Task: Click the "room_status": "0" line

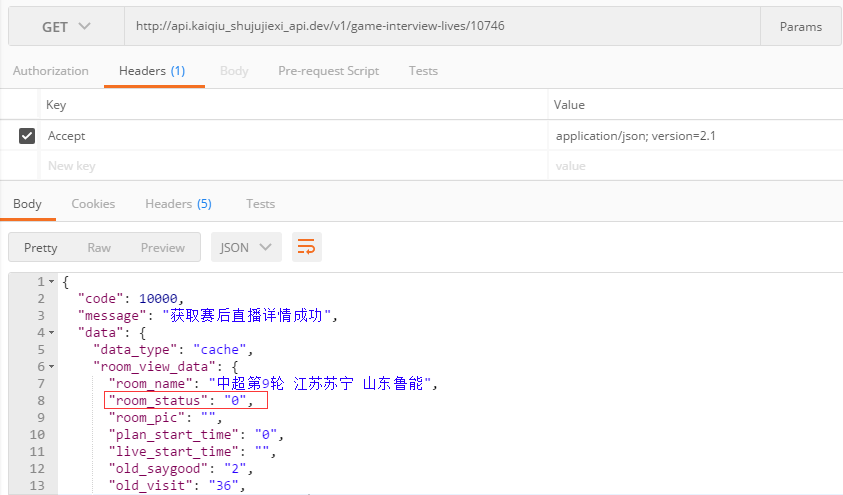Action: click(181, 401)
